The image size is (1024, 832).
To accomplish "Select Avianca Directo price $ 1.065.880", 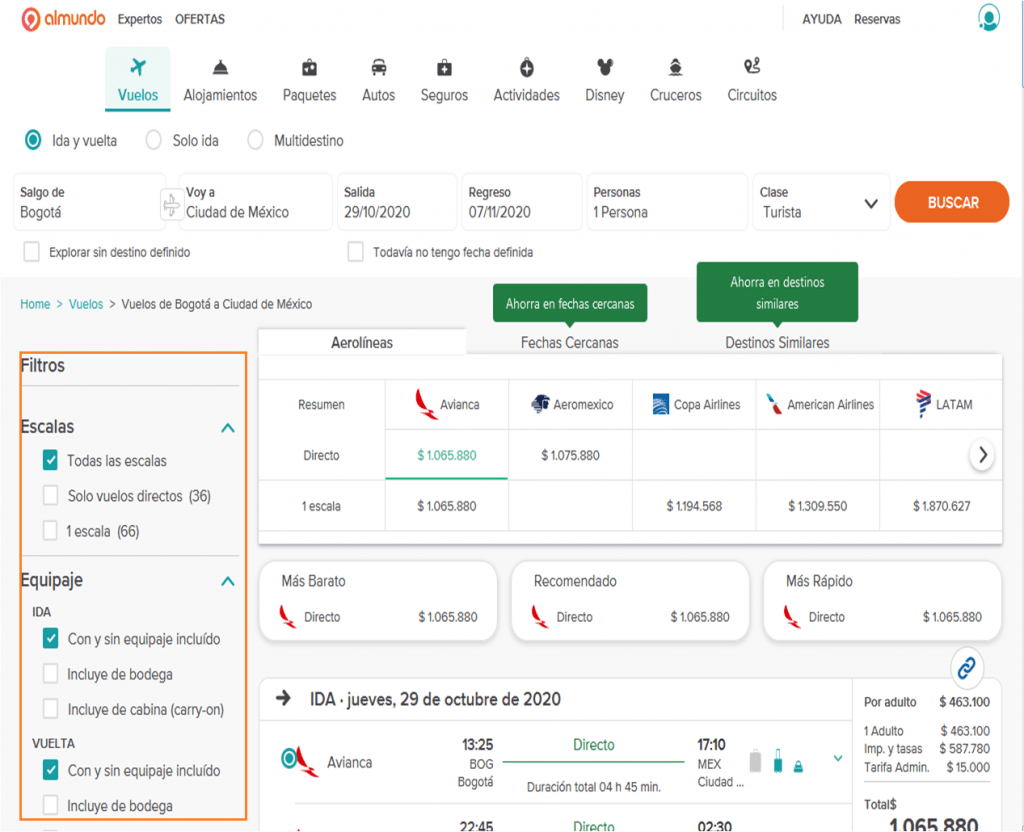I will tap(447, 455).
